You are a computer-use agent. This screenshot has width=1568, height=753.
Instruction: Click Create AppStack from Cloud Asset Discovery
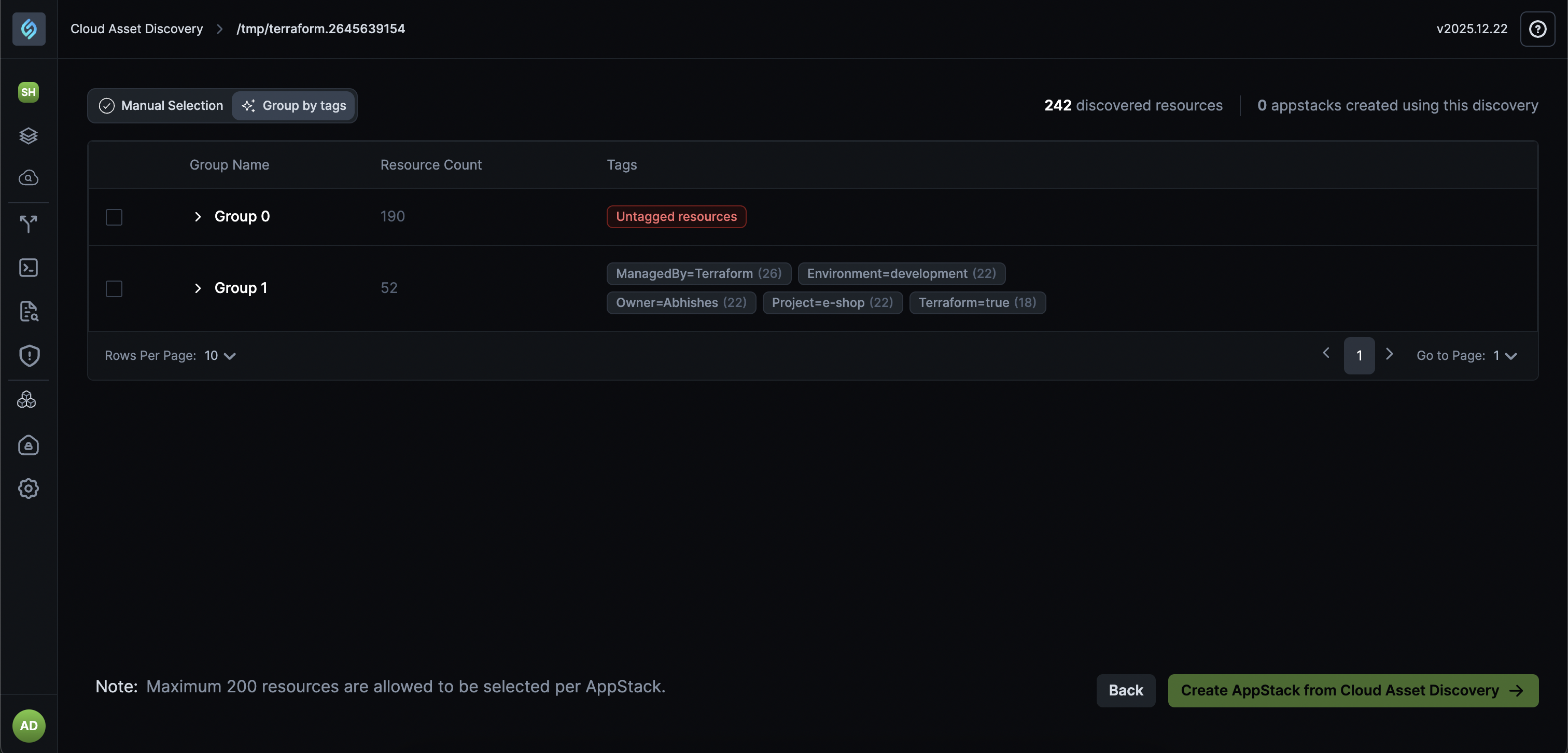click(1352, 690)
